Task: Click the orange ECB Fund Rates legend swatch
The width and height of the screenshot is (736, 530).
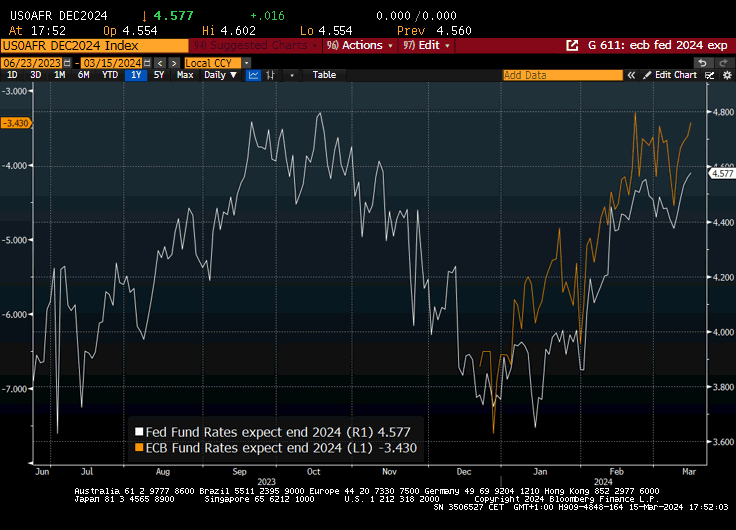Action: 139,447
